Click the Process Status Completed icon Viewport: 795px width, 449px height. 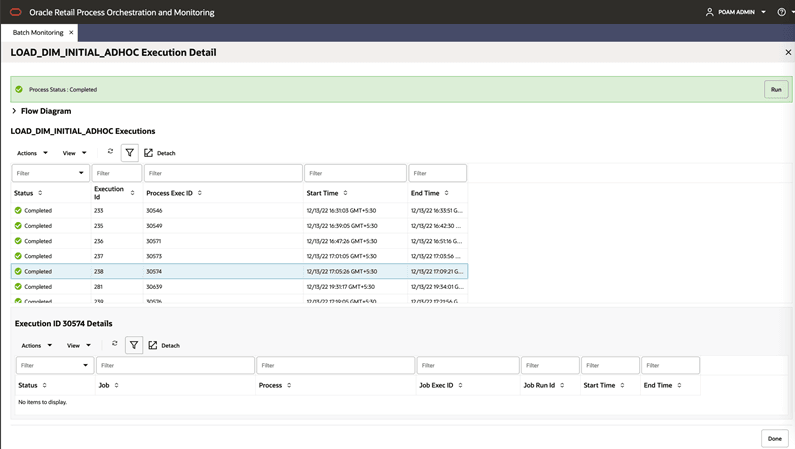(x=19, y=89)
